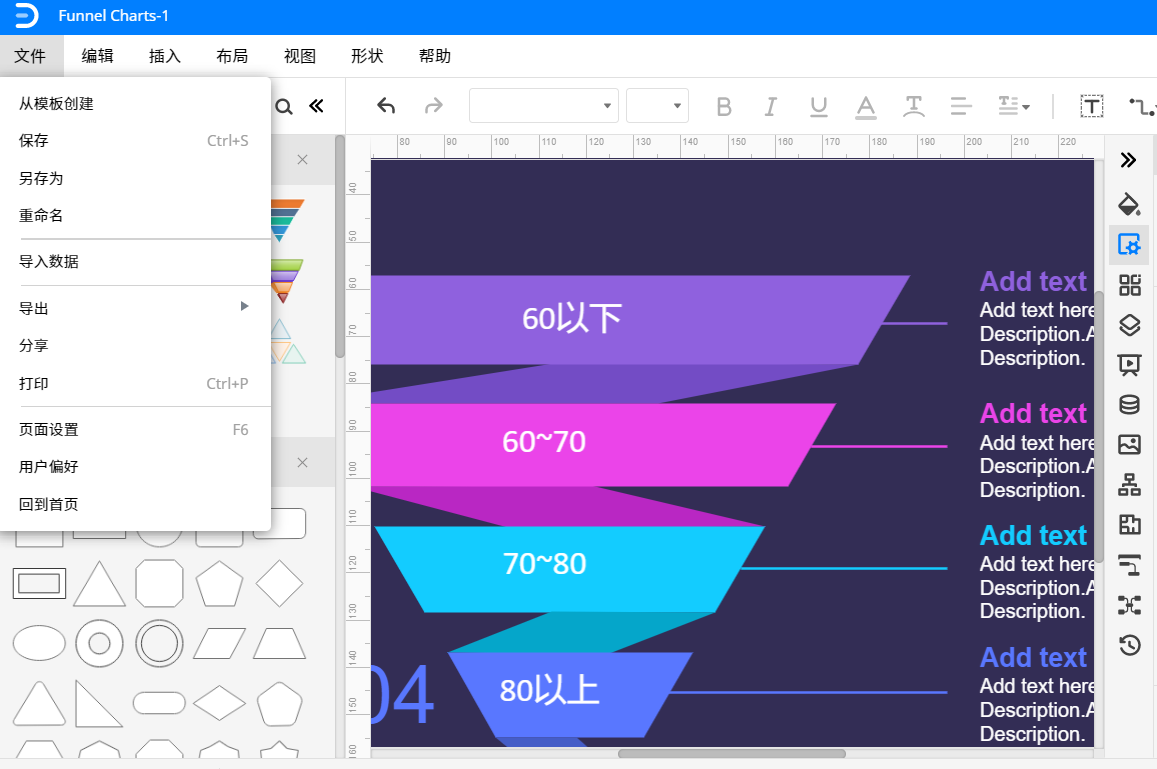Open the line spacing dropdown

click(x=1014, y=106)
